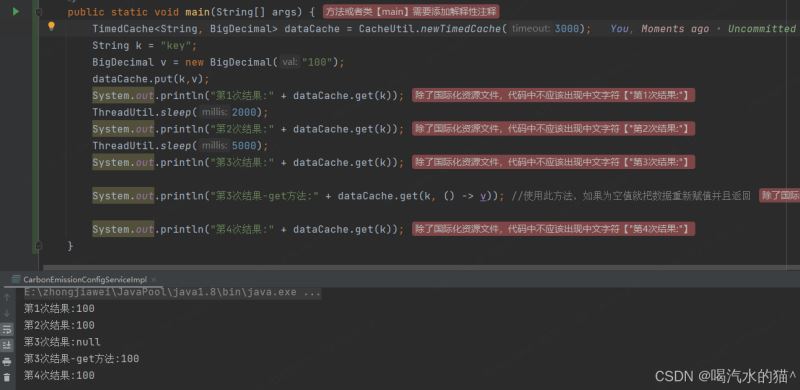The image size is (800, 390).
Task: Open the yellow lightbulb quick-fix suggestions
Action: click(51, 26)
